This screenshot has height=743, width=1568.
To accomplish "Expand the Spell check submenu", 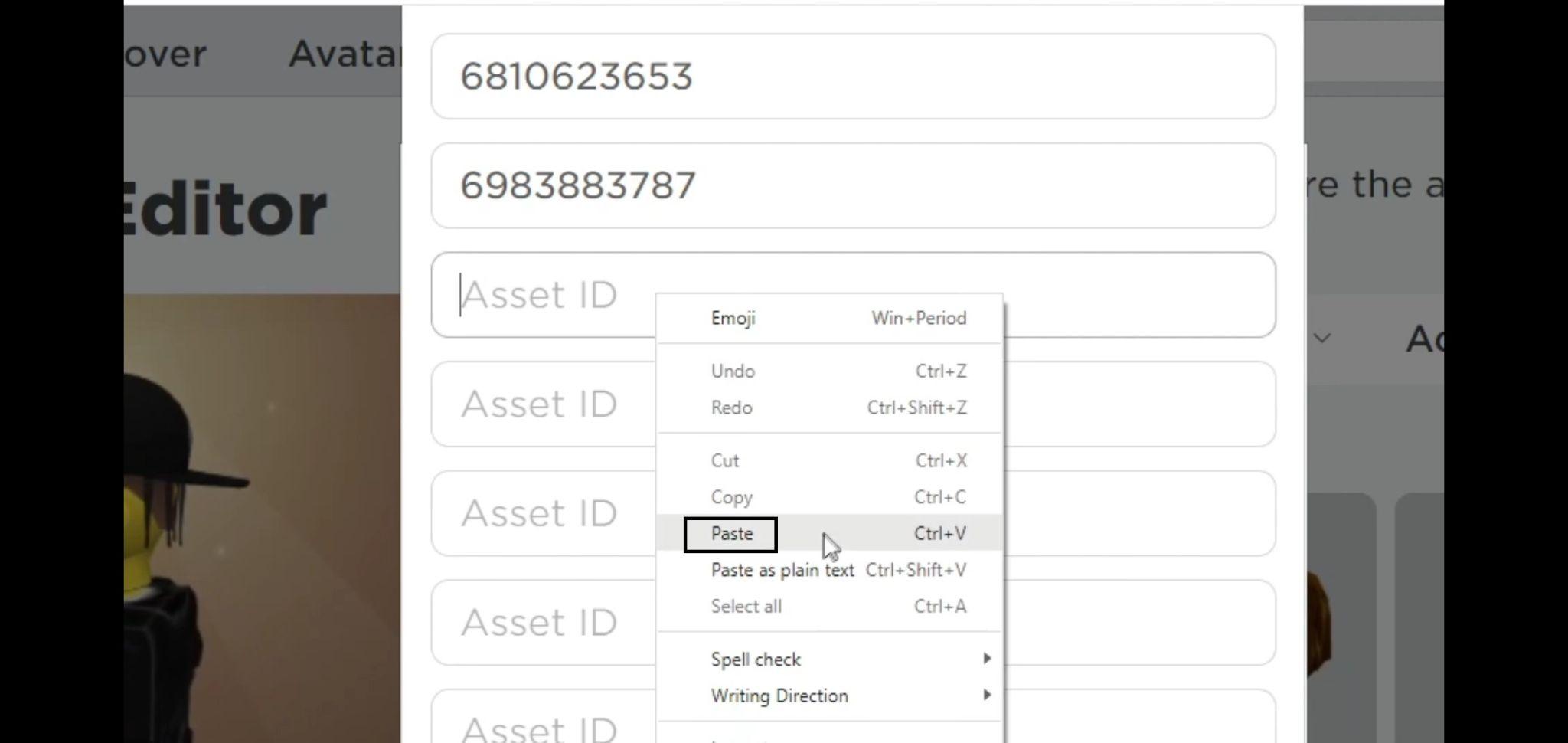I will [x=830, y=660].
